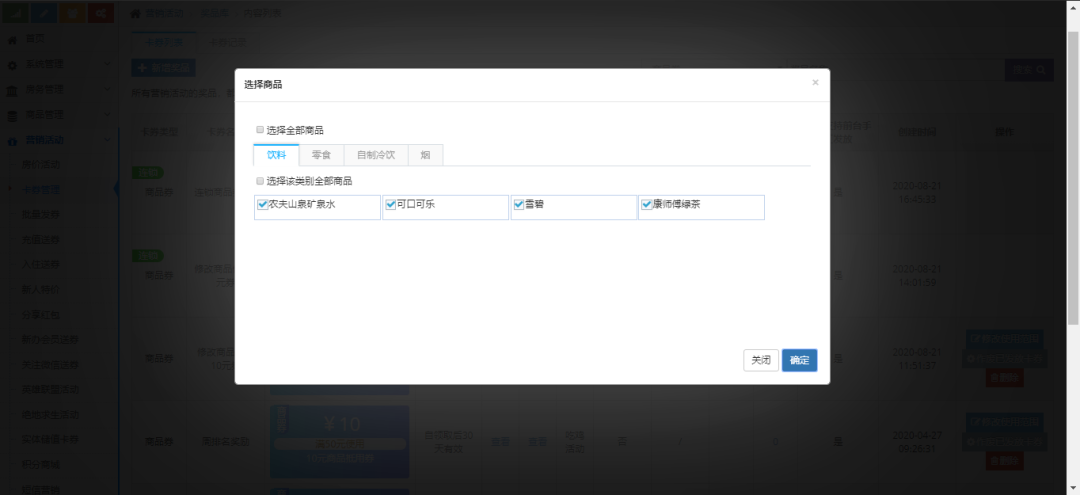Click the gear icon beside 系统管理
This screenshot has height=495, width=1080.
[12, 65]
